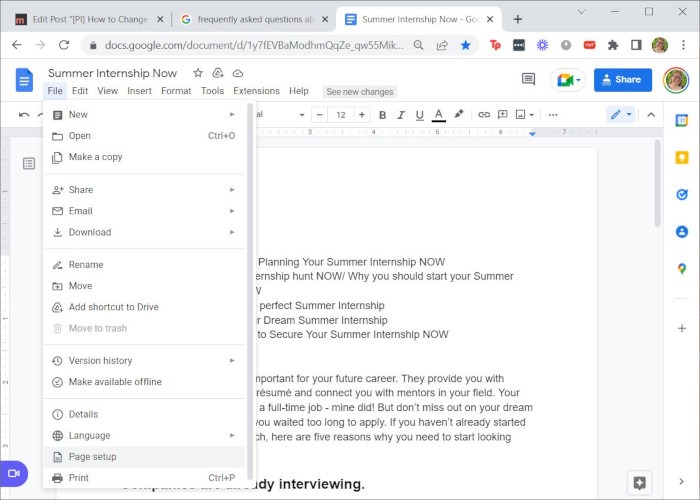
Task: Click the Explore button at the bottom right
Action: (639, 483)
